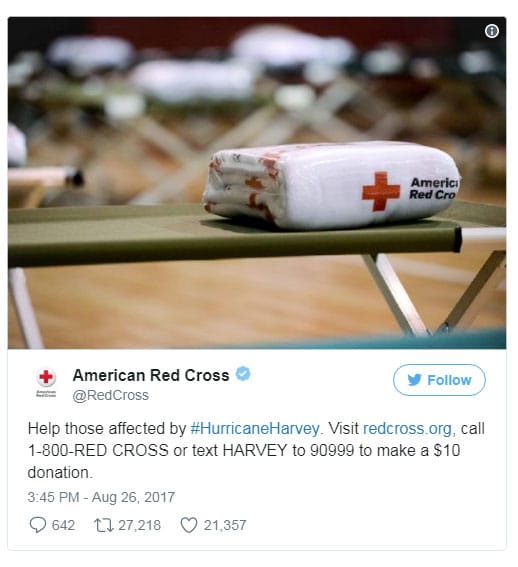Click the tweet text about $10 donation
This screenshot has width=518, height=567.
[256, 451]
